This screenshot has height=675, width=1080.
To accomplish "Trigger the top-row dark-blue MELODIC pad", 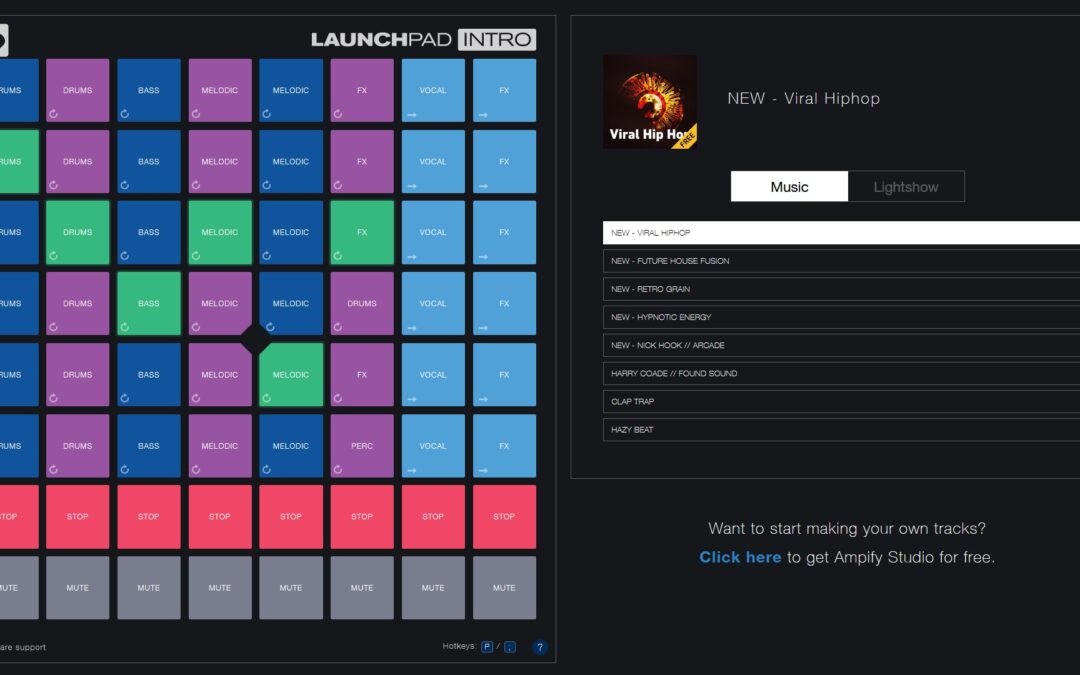I will [291, 90].
